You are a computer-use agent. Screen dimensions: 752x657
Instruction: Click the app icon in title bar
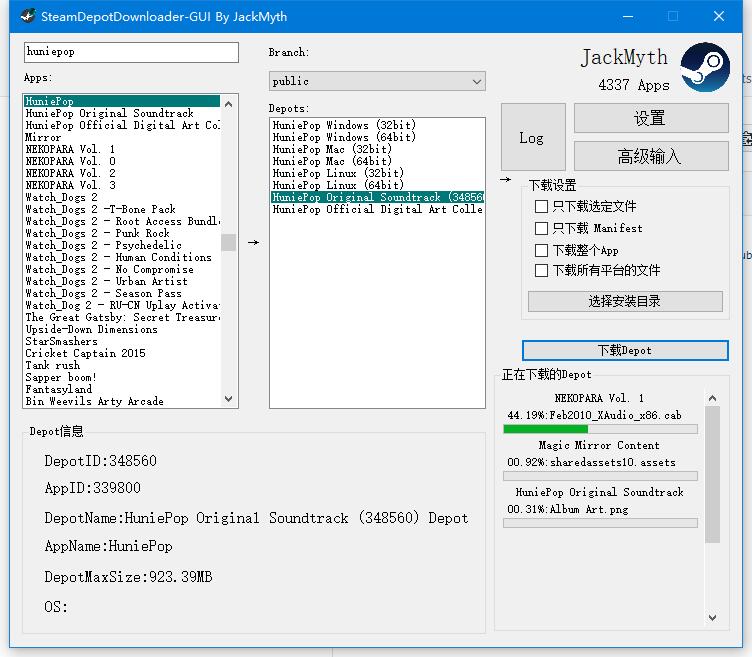28,16
